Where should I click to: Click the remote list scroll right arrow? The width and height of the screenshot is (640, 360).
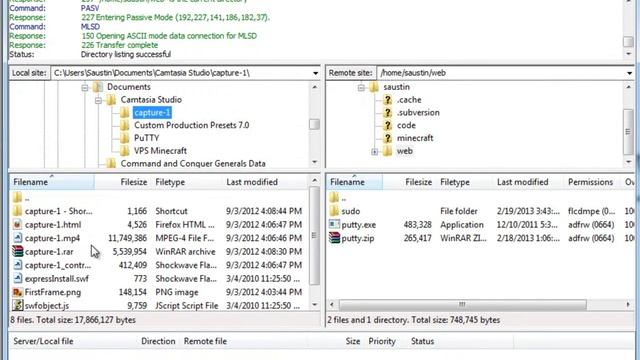[x=628, y=304]
